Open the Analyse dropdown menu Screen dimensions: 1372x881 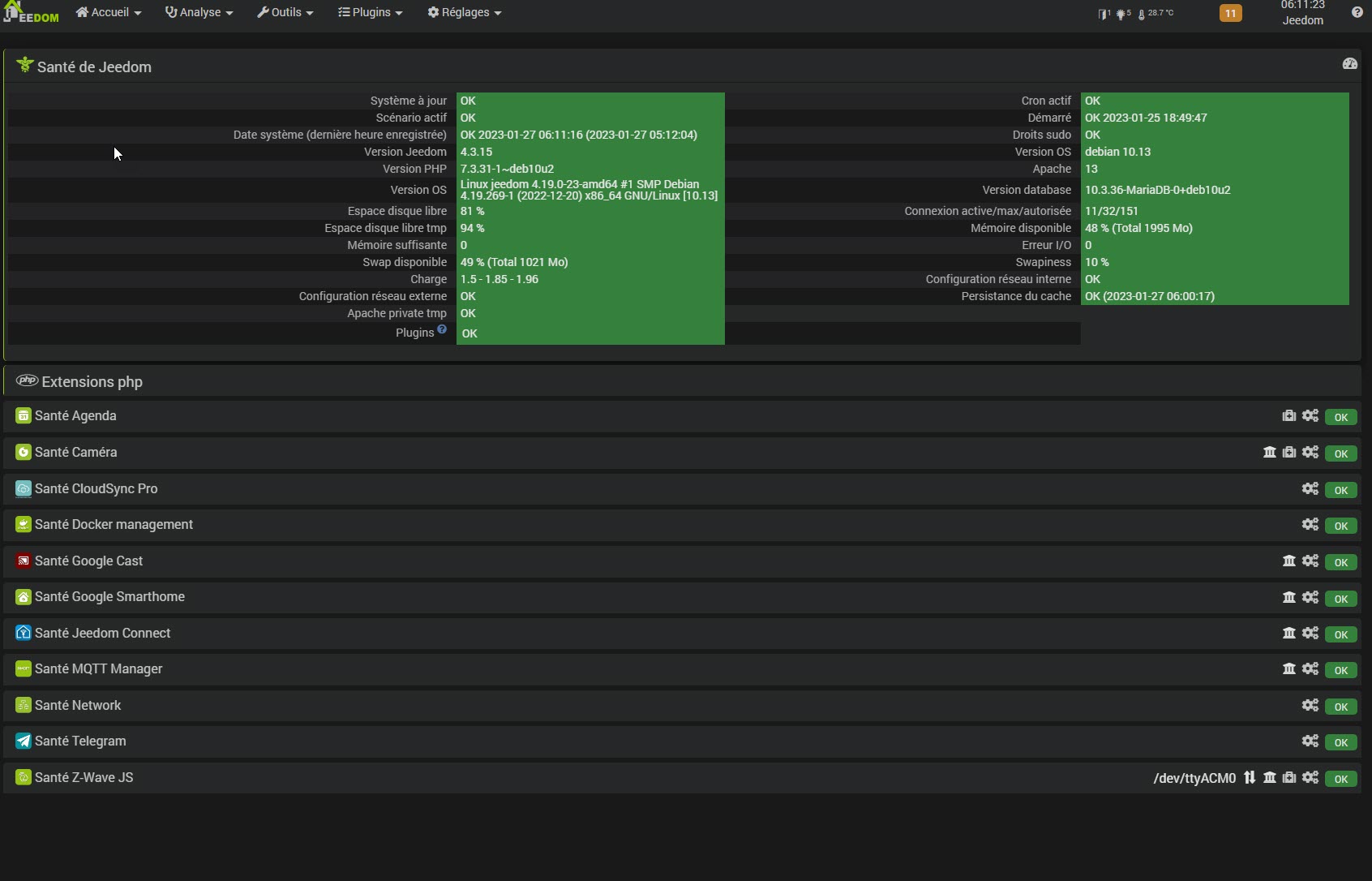[199, 13]
